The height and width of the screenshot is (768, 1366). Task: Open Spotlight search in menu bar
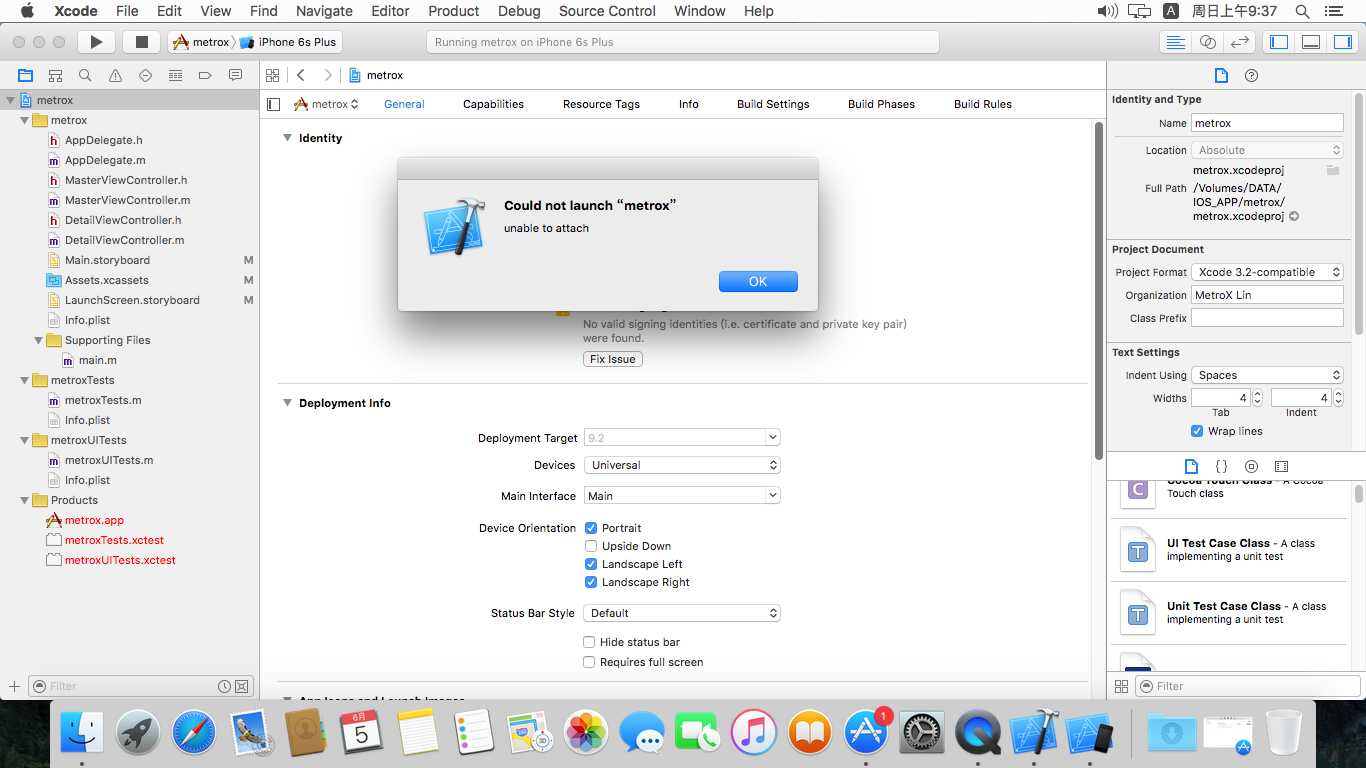click(x=1302, y=11)
